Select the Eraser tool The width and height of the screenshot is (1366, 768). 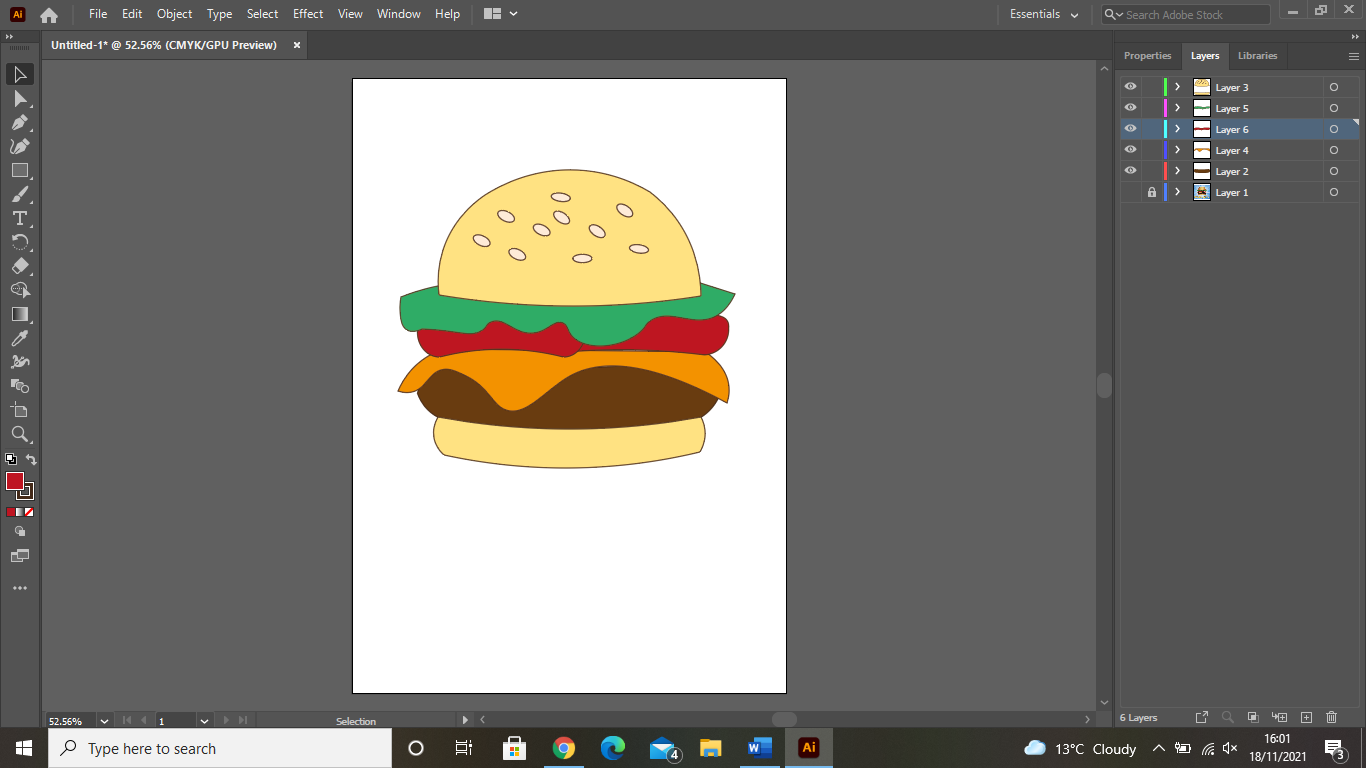coord(19,266)
